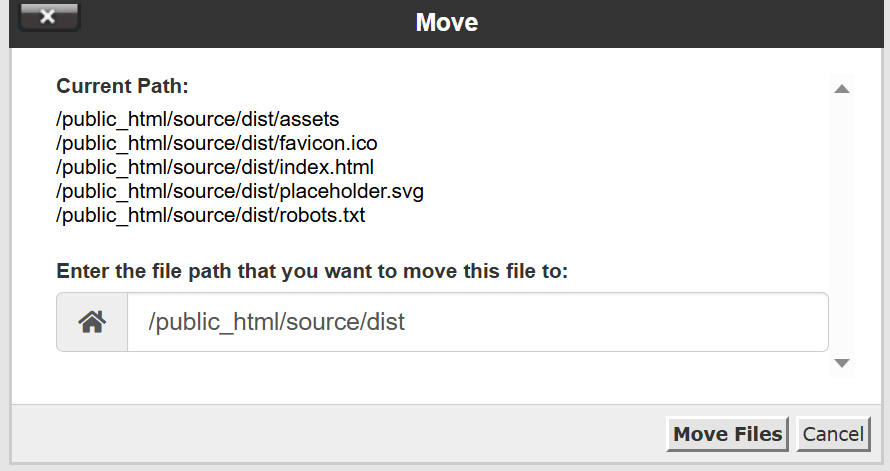Click the 'Enter the file path' instruction label
This screenshot has width=890, height=471.
coord(312,271)
